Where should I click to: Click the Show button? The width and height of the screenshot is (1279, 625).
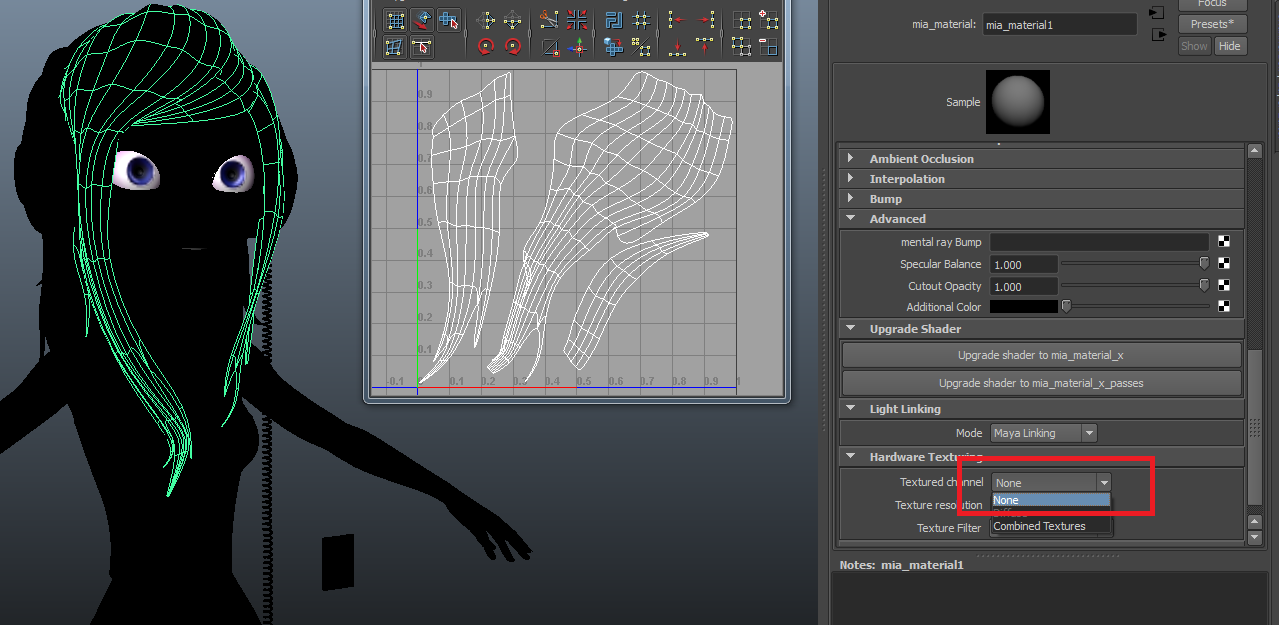coord(1194,46)
